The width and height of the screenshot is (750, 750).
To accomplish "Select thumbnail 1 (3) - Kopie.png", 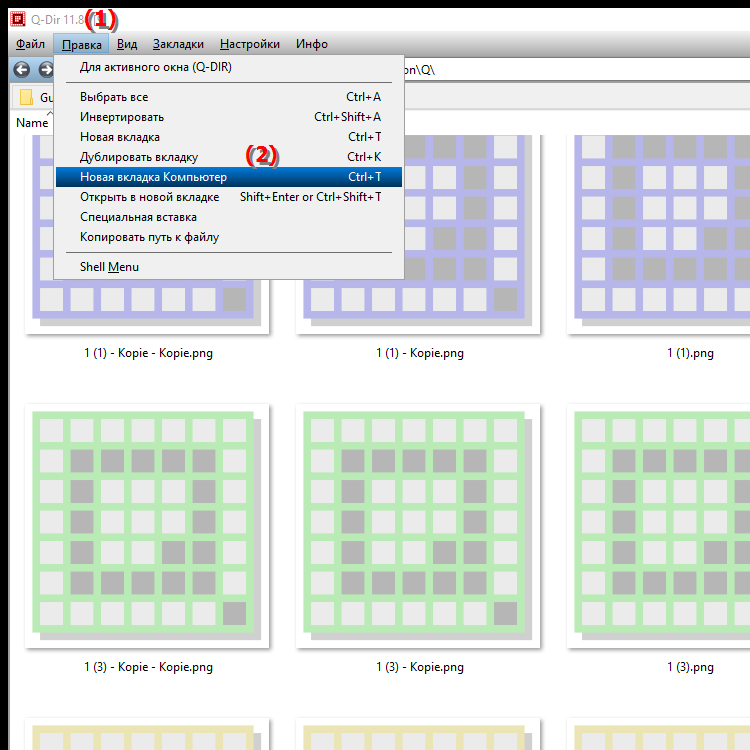I will 418,526.
